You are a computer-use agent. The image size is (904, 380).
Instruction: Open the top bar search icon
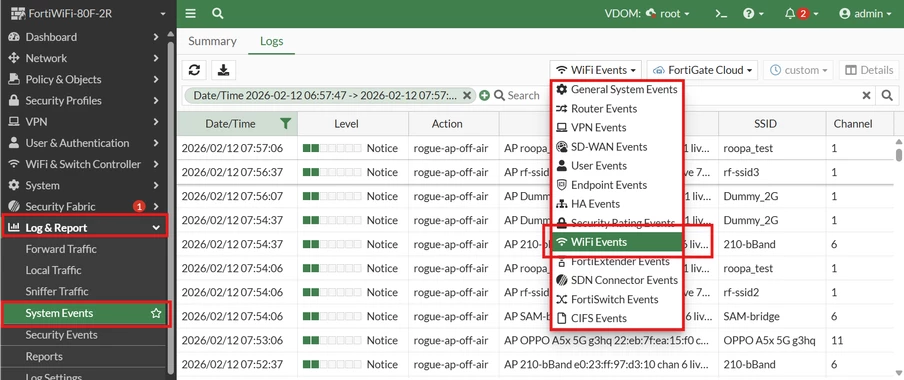(217, 13)
